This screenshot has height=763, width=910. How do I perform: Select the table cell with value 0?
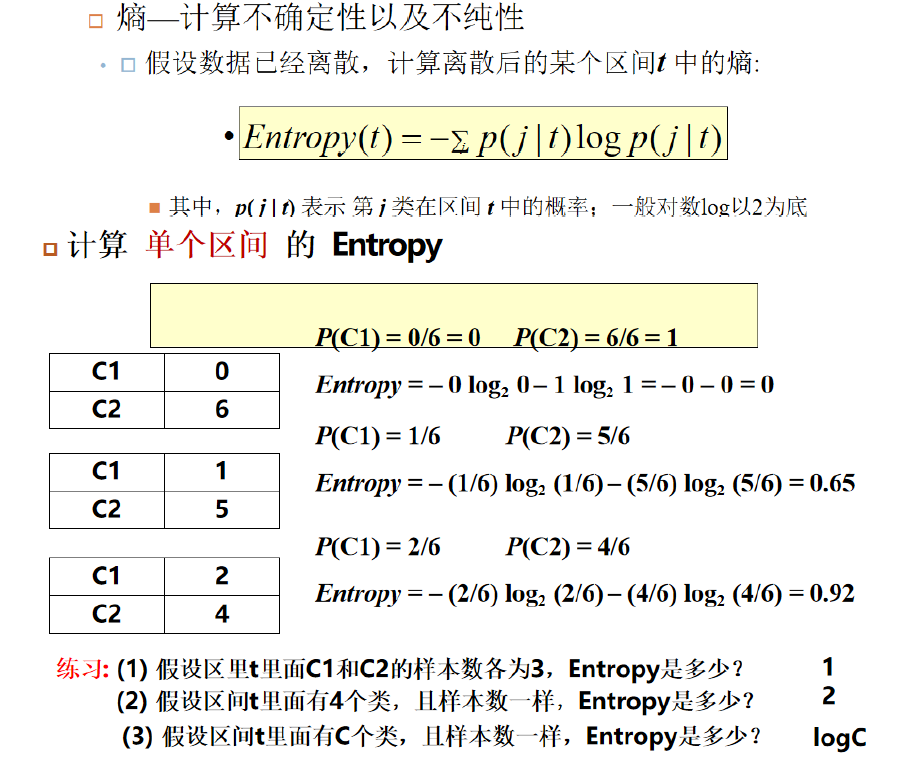(x=221, y=371)
